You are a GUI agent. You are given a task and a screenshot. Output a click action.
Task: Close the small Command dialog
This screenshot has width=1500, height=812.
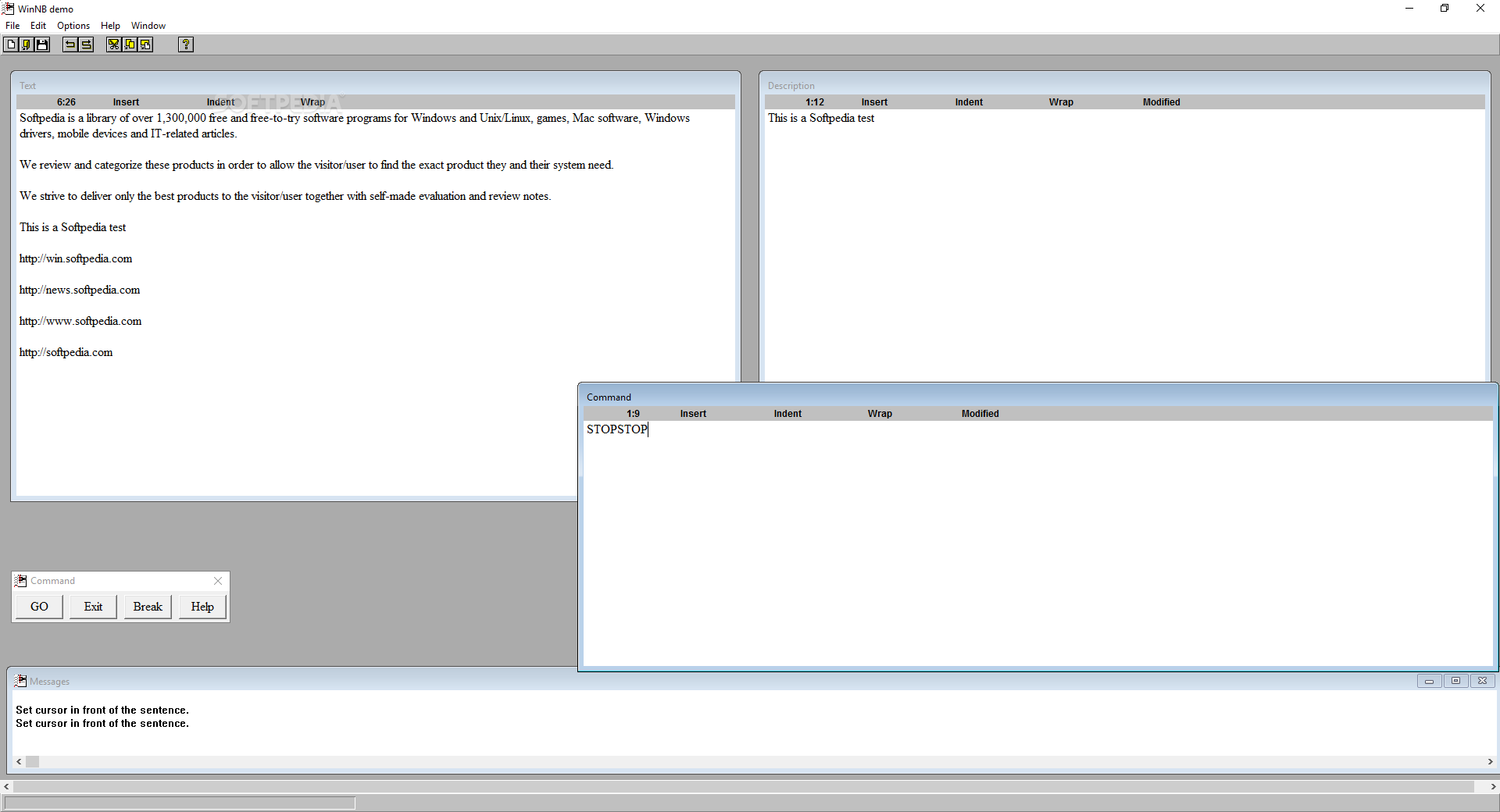[x=218, y=581]
